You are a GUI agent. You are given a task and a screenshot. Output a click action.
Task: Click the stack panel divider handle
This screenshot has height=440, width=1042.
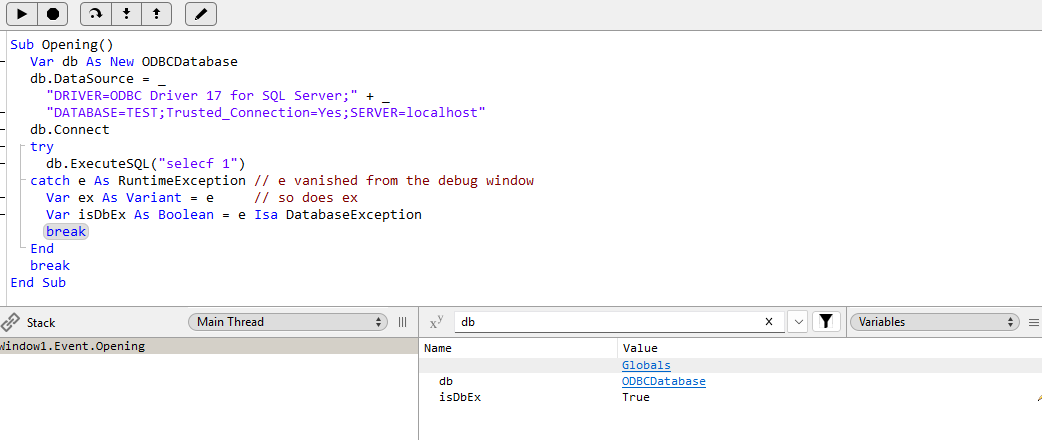[402, 322]
